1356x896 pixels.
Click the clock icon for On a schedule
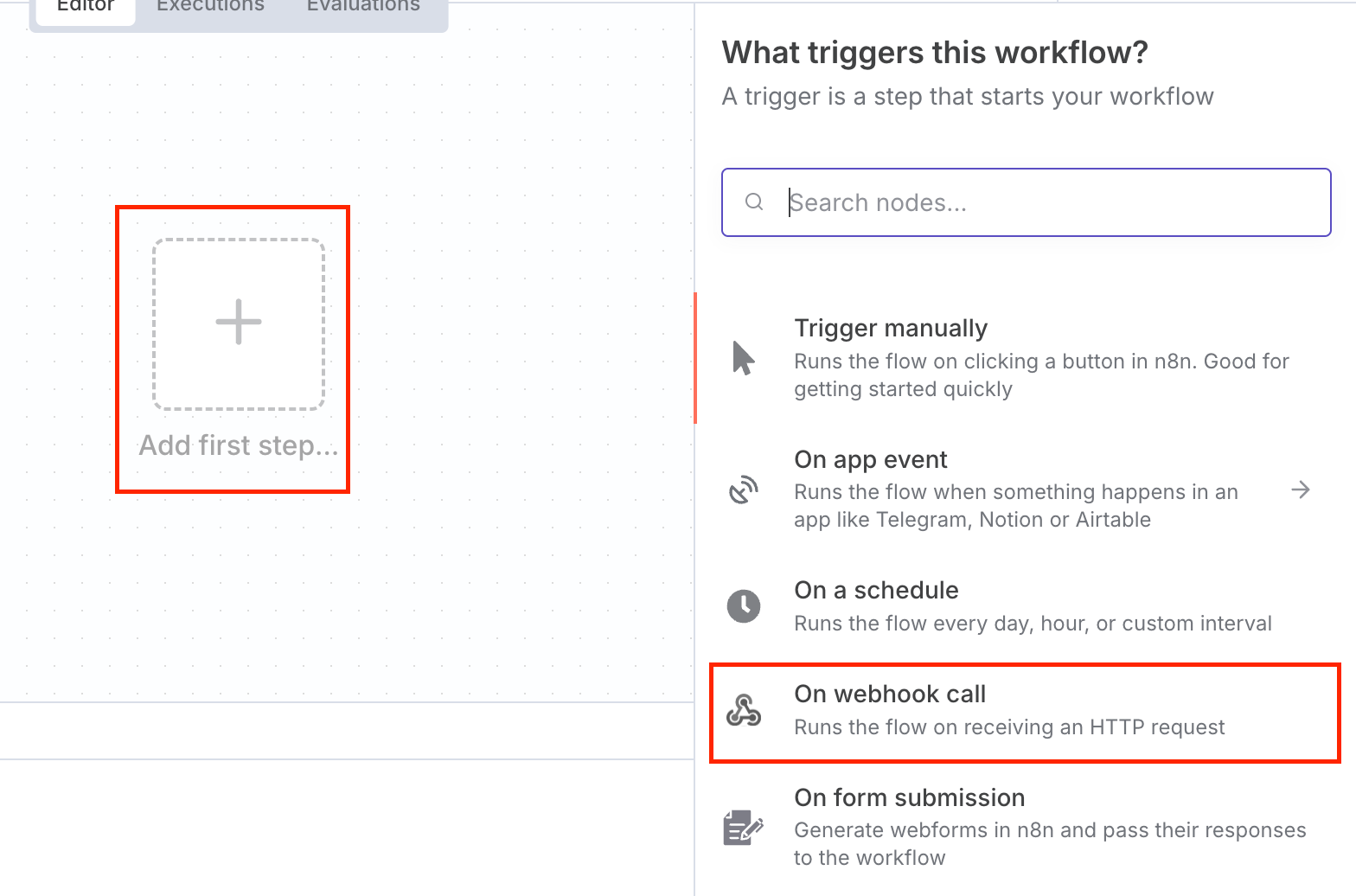point(743,605)
